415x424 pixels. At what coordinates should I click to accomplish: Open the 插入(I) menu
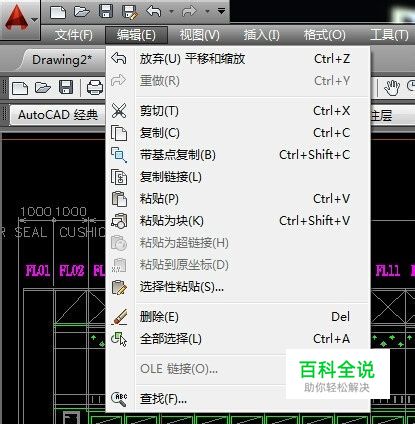tap(261, 35)
